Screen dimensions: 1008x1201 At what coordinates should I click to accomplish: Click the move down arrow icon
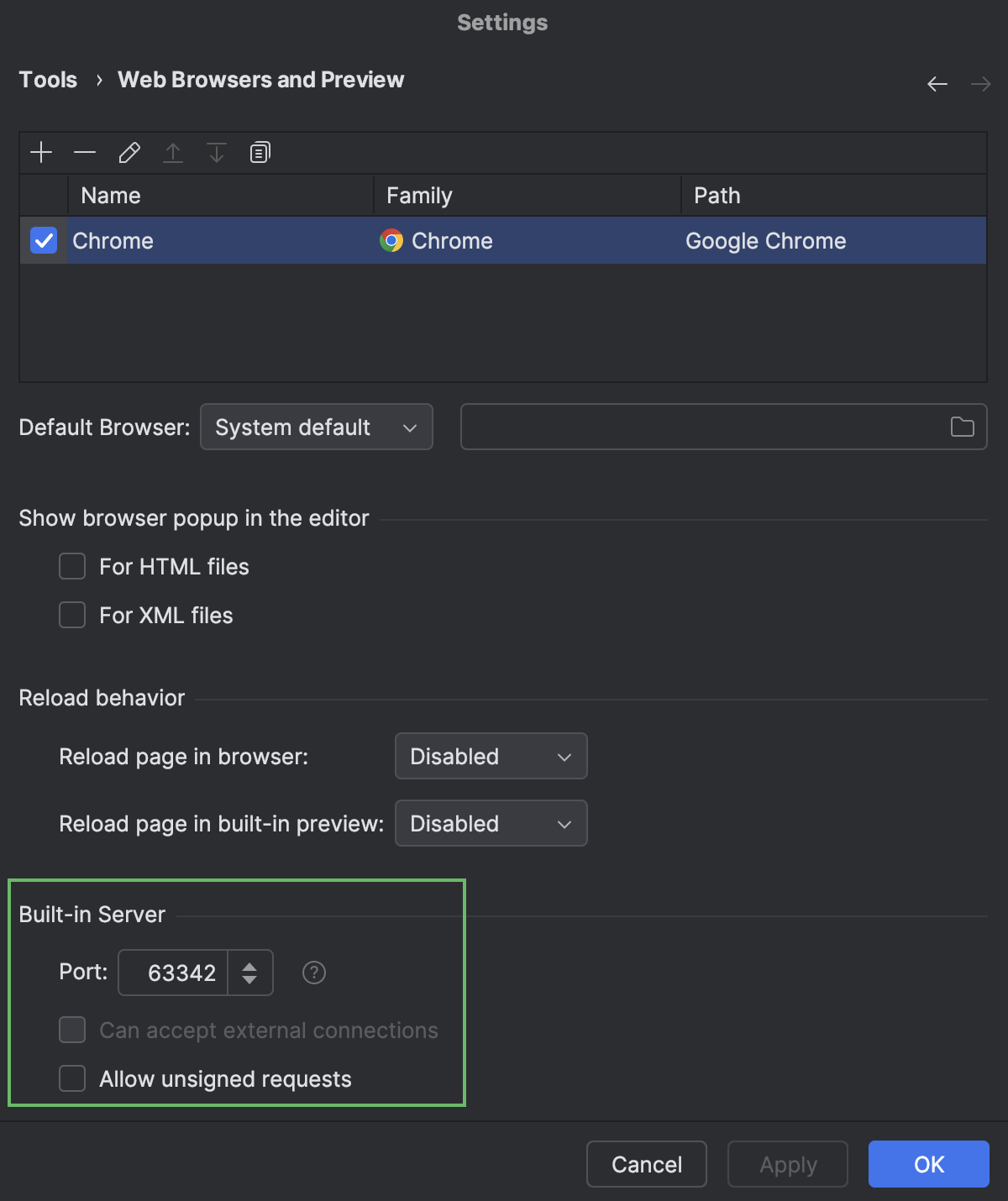tap(216, 152)
